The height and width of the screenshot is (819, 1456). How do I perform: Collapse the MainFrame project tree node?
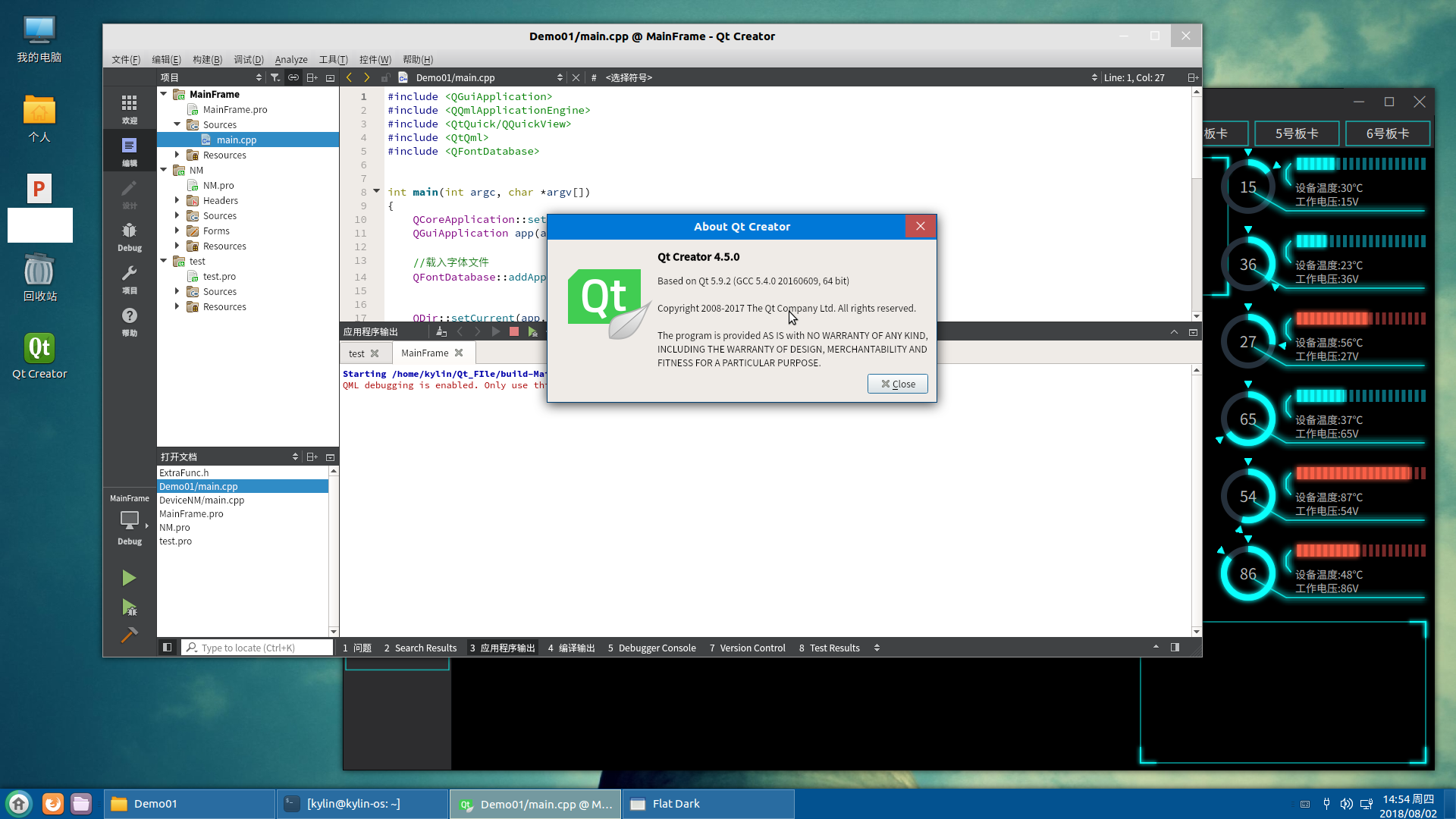pyautogui.click(x=163, y=94)
